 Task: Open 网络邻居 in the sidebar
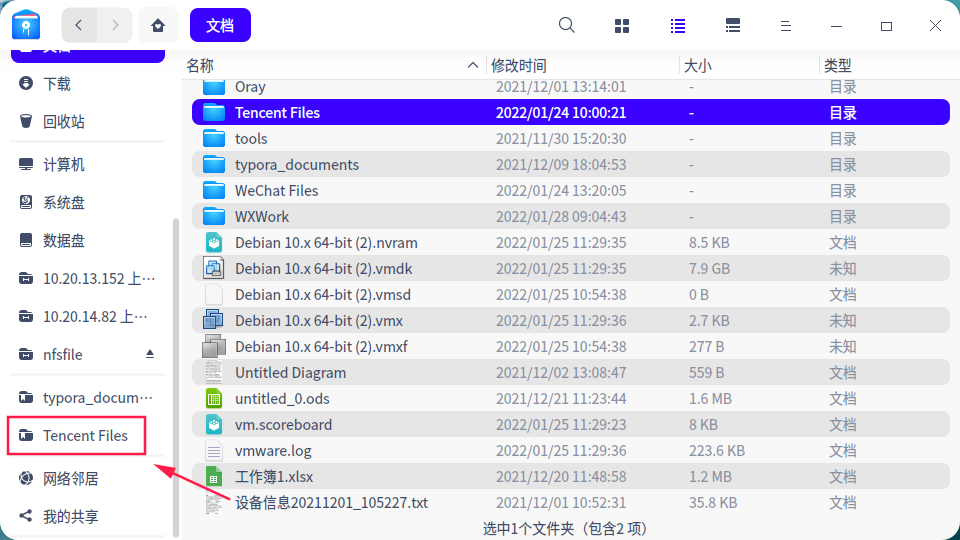[x=88, y=478]
